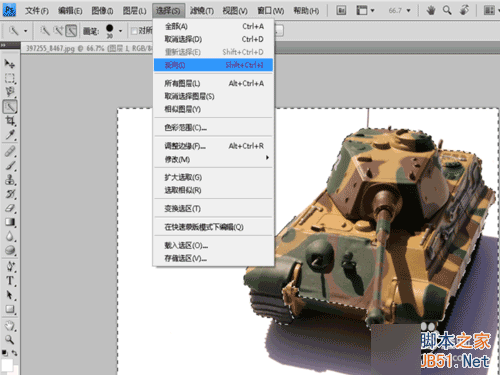The height and width of the screenshot is (375, 500).
Task: Select the Sponge tool
Action: tap(9, 250)
